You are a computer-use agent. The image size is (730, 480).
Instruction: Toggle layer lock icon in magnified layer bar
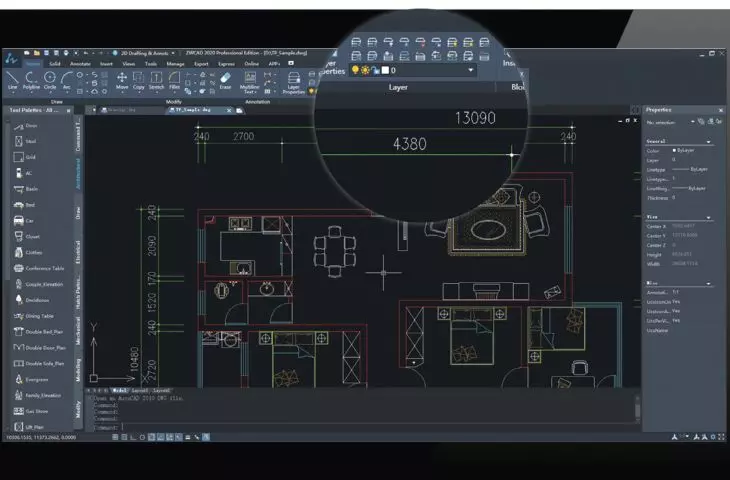[375, 70]
